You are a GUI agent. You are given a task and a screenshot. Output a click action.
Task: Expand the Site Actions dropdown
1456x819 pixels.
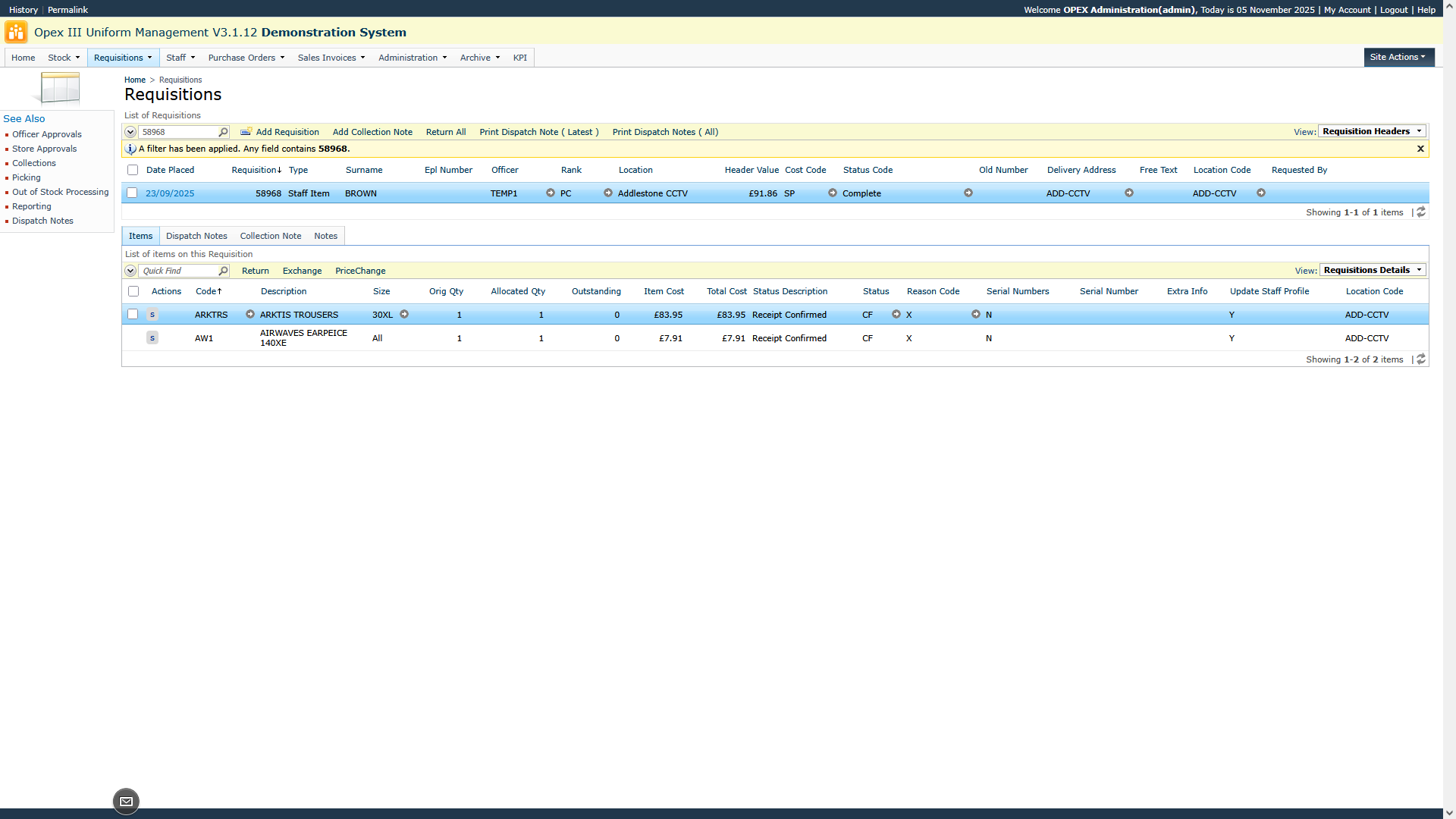(1398, 57)
